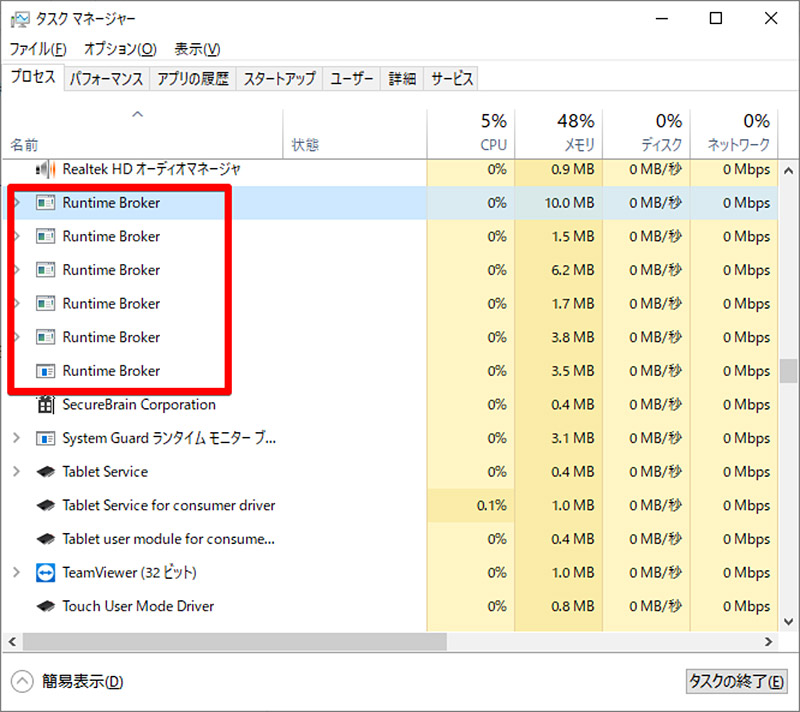Switch to the ユーザー tab

coord(352,79)
